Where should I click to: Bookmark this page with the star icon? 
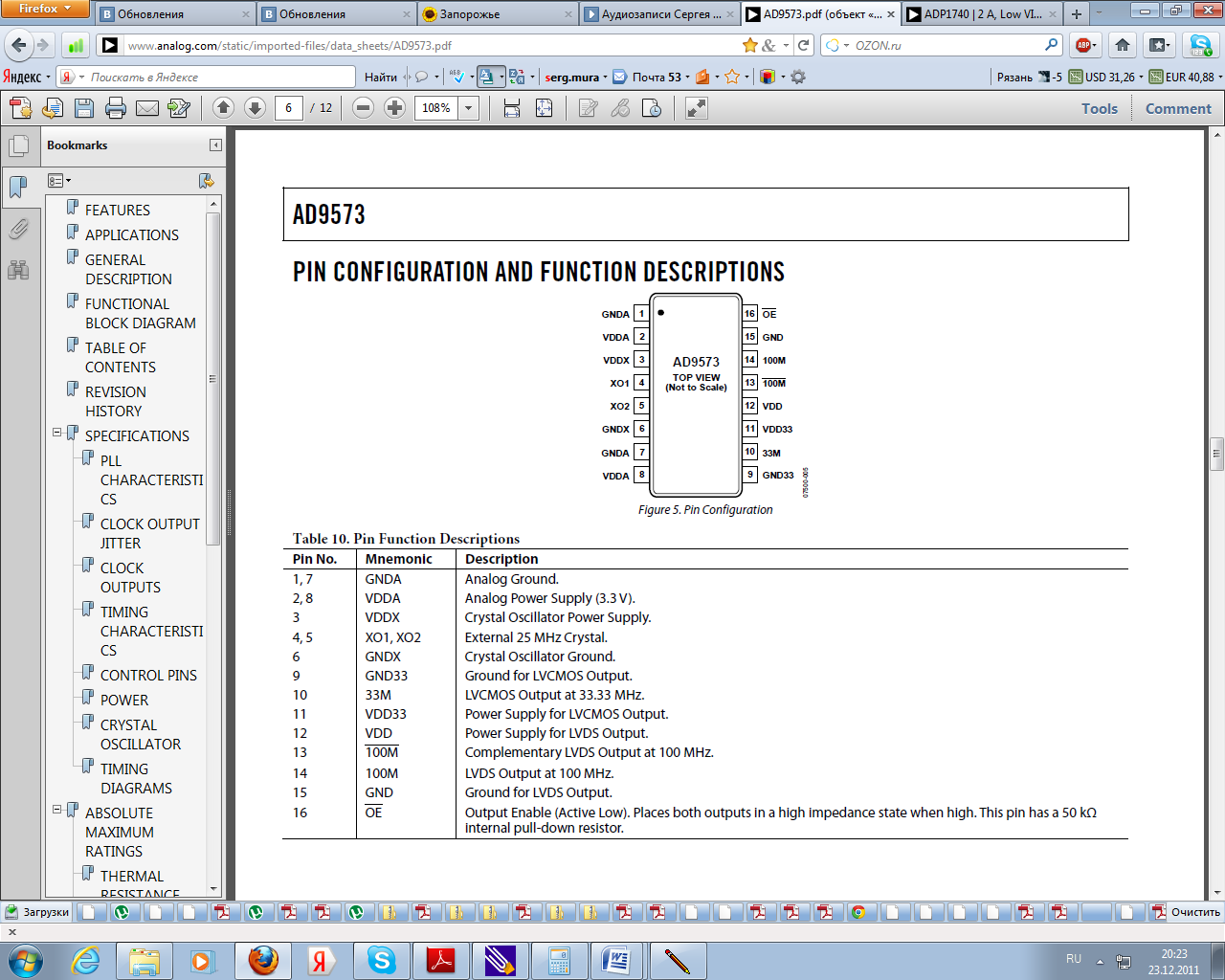click(750, 45)
